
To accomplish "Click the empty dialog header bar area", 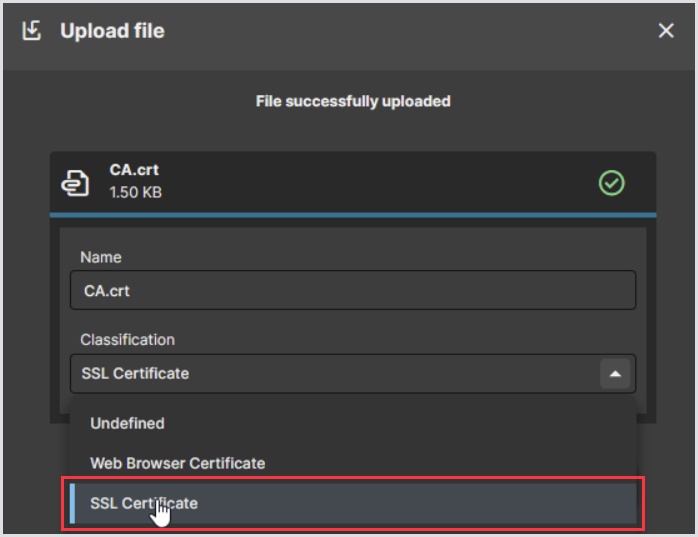I will [x=400, y=31].
